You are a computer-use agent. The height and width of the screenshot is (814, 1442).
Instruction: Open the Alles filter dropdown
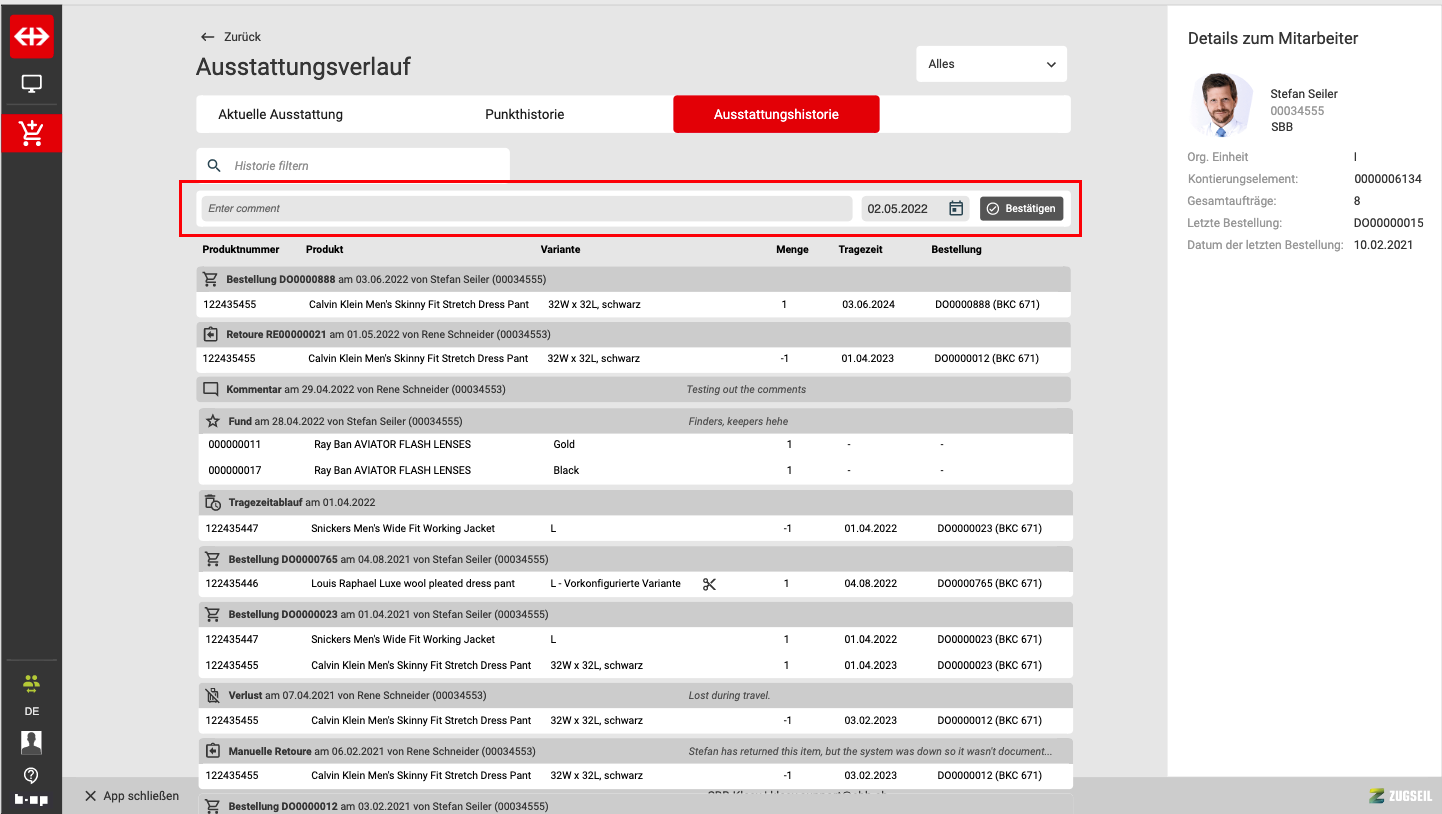click(991, 64)
